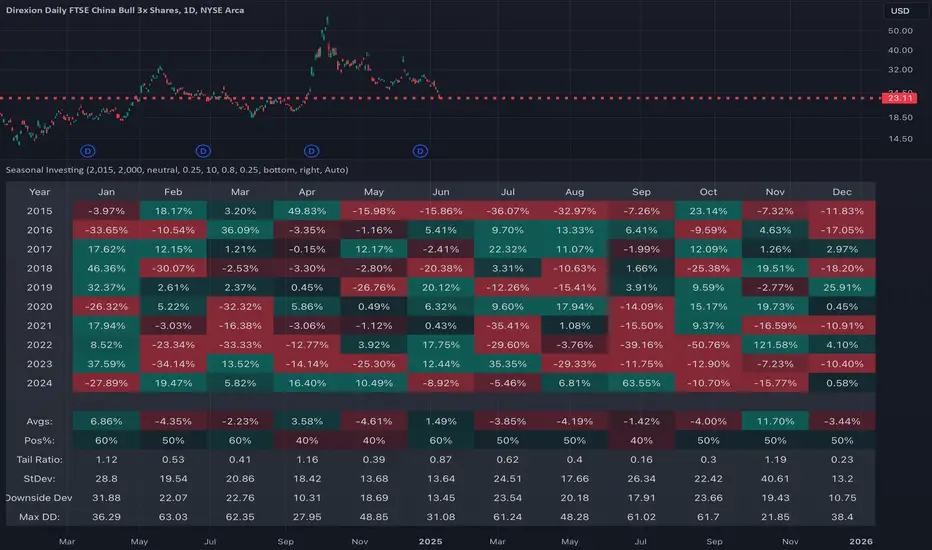Click the Direxion Daily FTSE China Bull symbol title

[x=125, y=10]
